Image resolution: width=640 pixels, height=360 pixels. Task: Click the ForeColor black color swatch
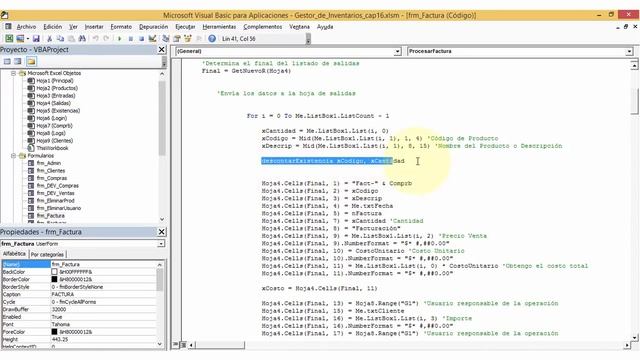tap(54, 332)
